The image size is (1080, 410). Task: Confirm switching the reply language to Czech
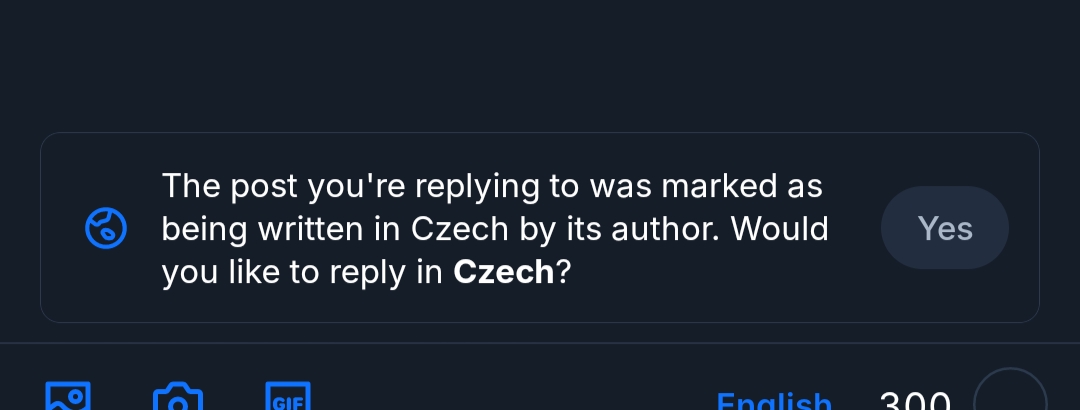944,228
